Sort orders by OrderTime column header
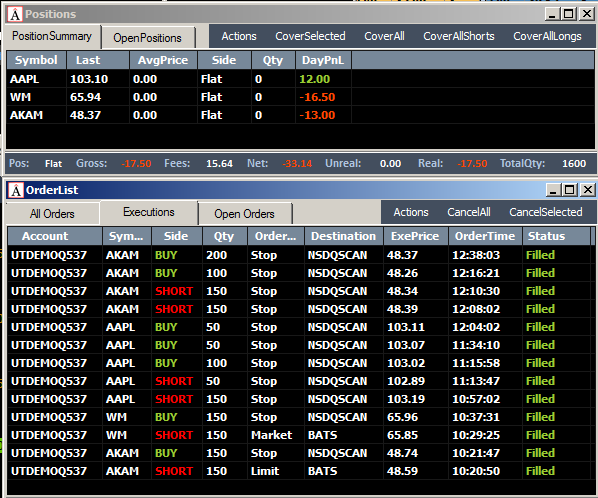Viewport: 598px width, 498px height. 485,236
